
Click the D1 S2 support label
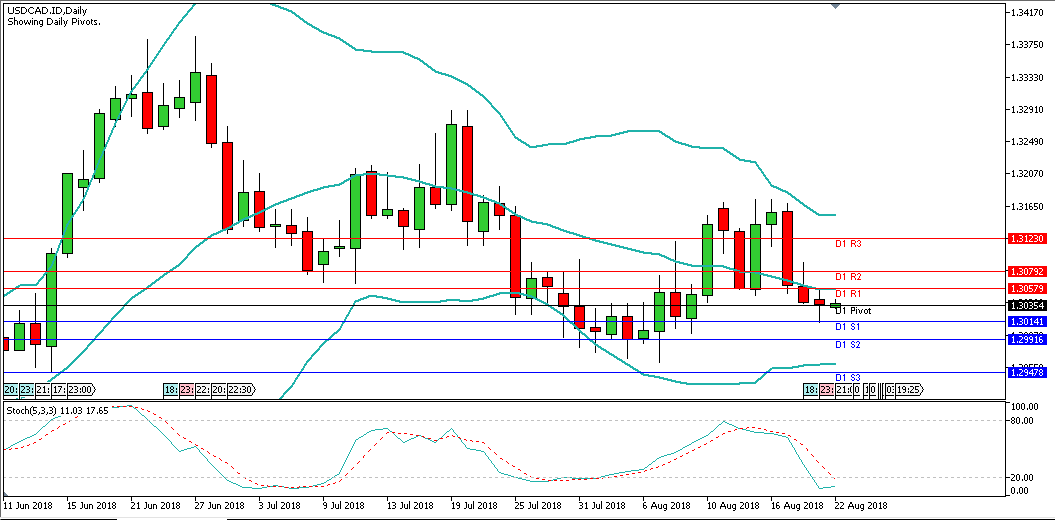click(x=848, y=345)
